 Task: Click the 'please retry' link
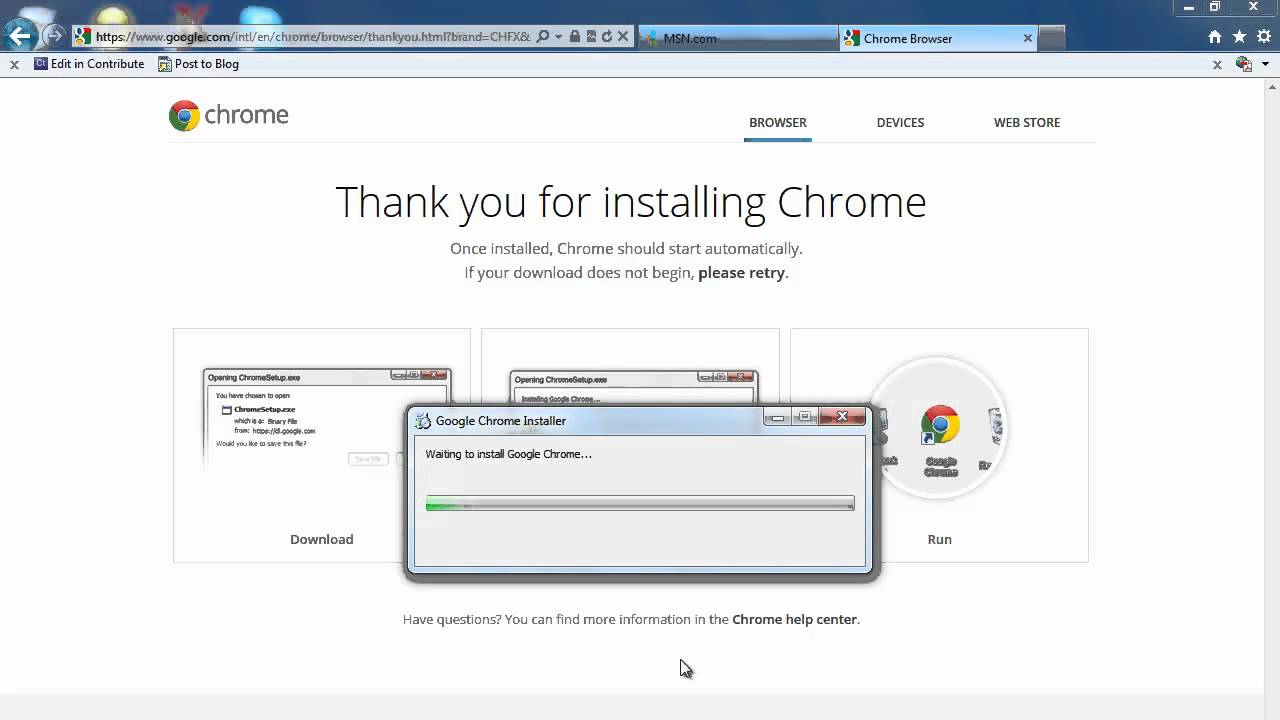(x=741, y=272)
